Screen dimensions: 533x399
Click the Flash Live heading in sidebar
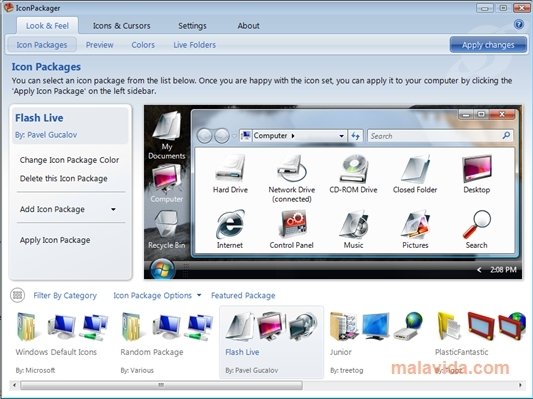pyautogui.click(x=39, y=118)
